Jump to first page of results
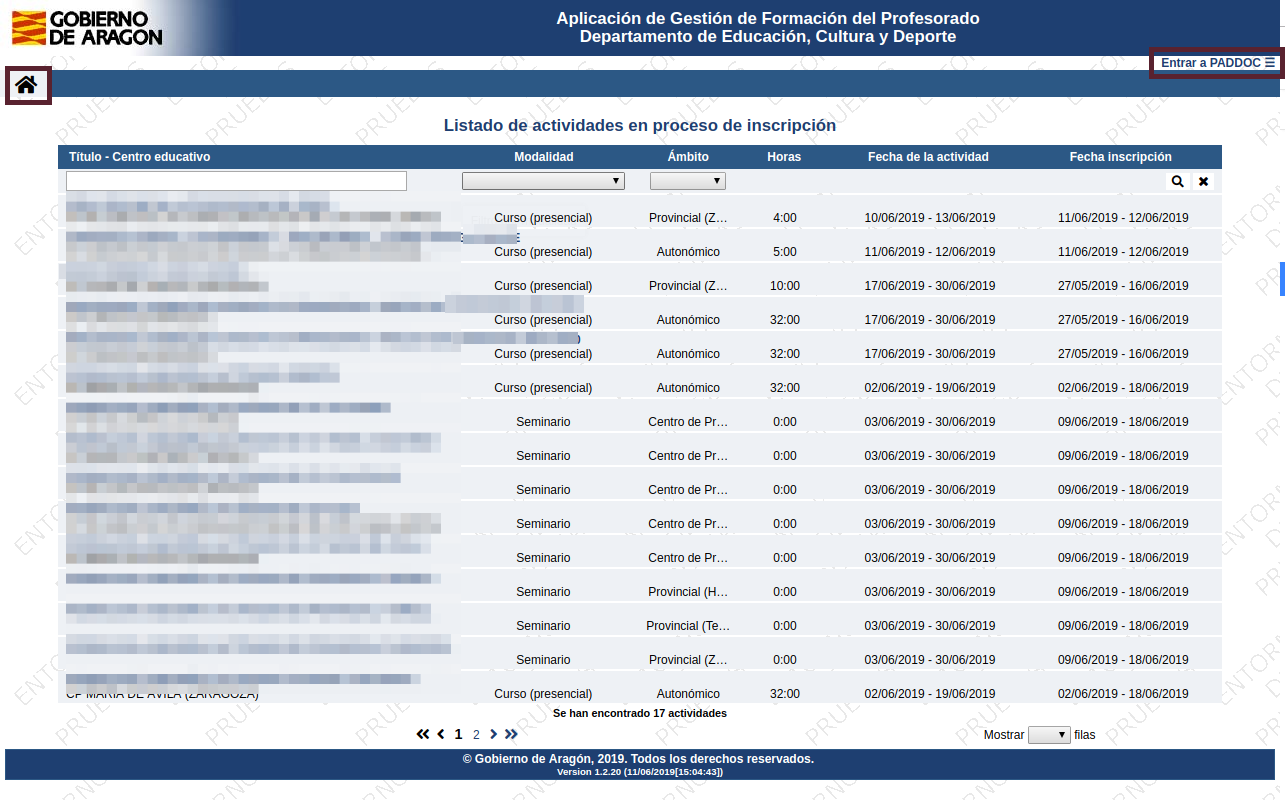This screenshot has width=1285, height=800. pyautogui.click(x=423, y=734)
